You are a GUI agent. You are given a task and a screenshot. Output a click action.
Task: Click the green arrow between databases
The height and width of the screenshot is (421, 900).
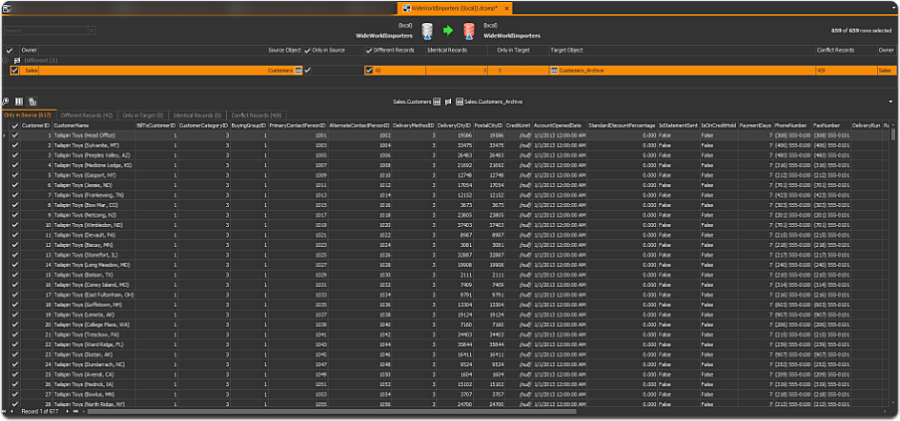[448, 31]
